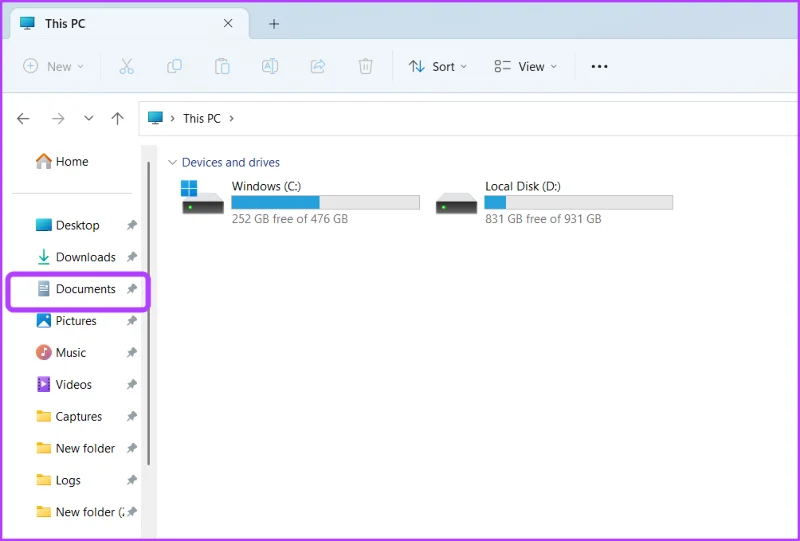Open the View options dropdown
This screenshot has width=800, height=541.
pyautogui.click(x=526, y=66)
